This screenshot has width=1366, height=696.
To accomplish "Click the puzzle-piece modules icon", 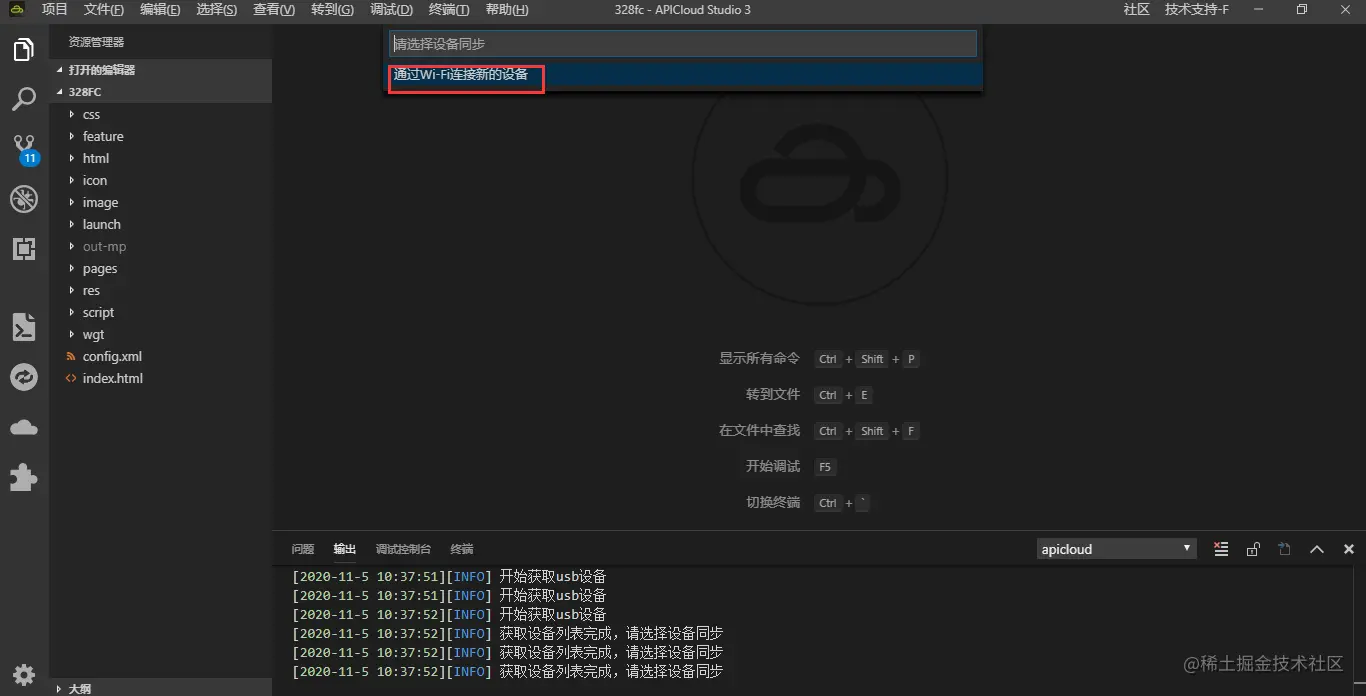I will (x=24, y=477).
